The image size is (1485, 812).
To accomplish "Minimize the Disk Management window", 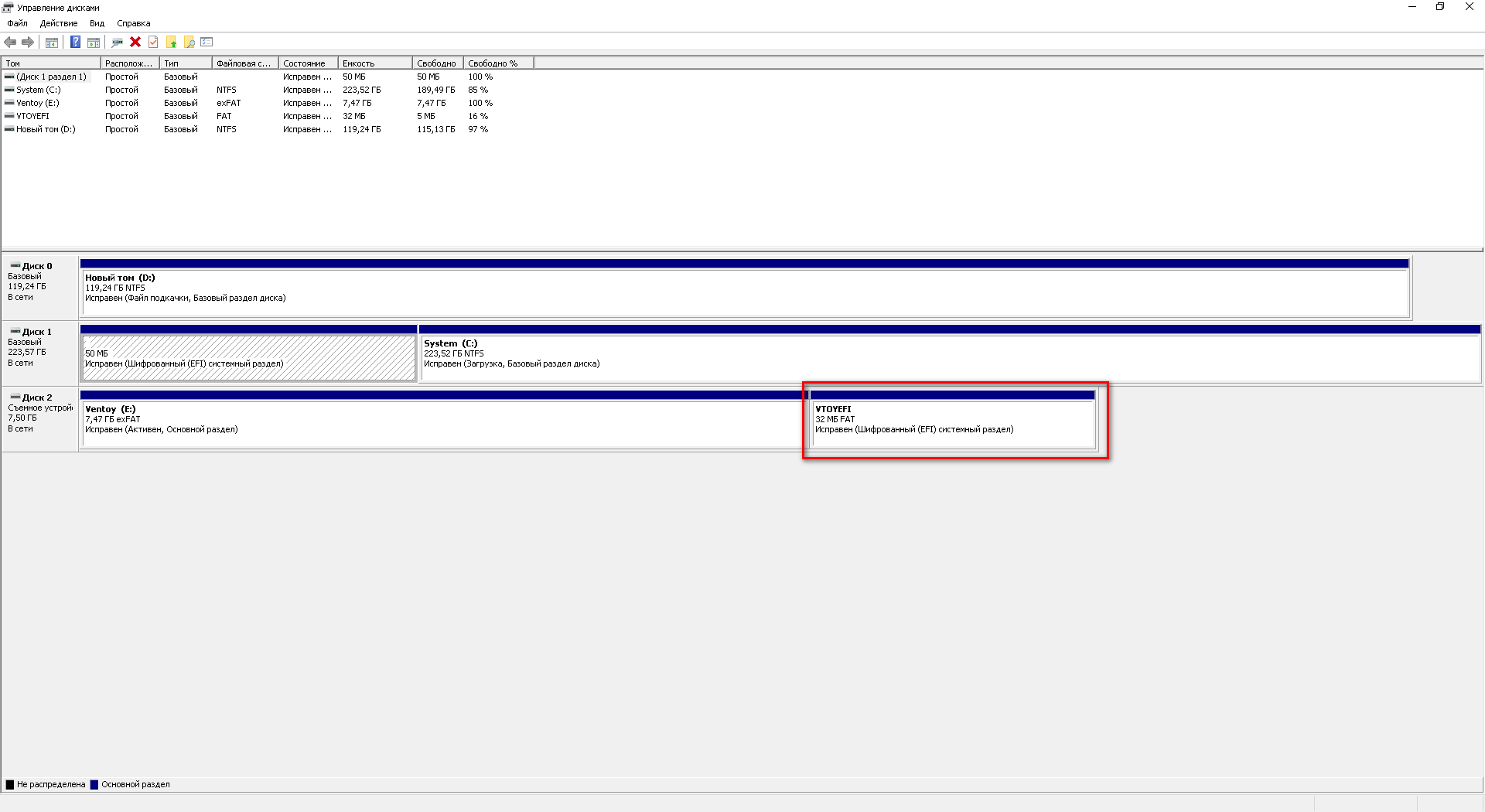I will (x=1412, y=7).
